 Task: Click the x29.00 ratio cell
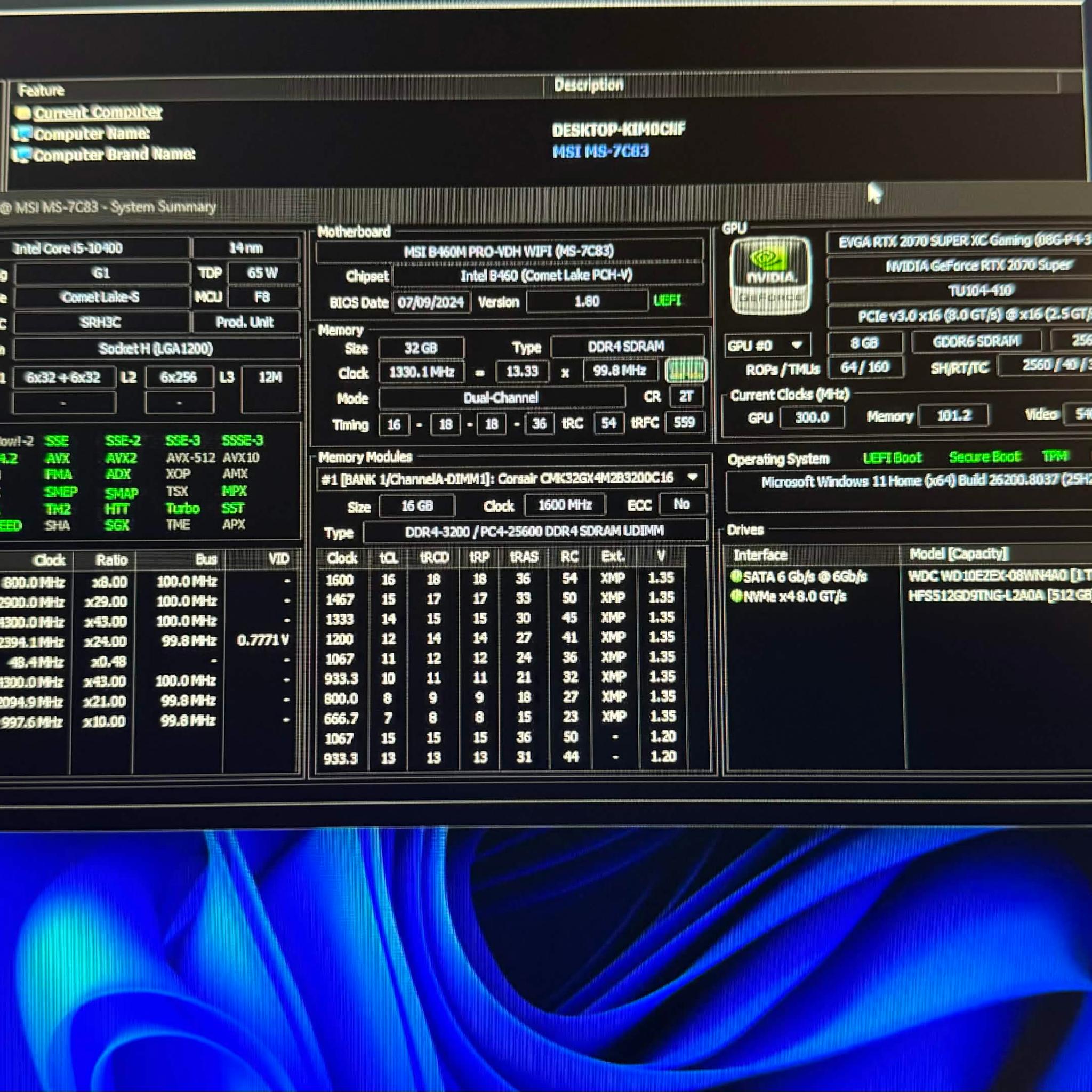tap(106, 601)
